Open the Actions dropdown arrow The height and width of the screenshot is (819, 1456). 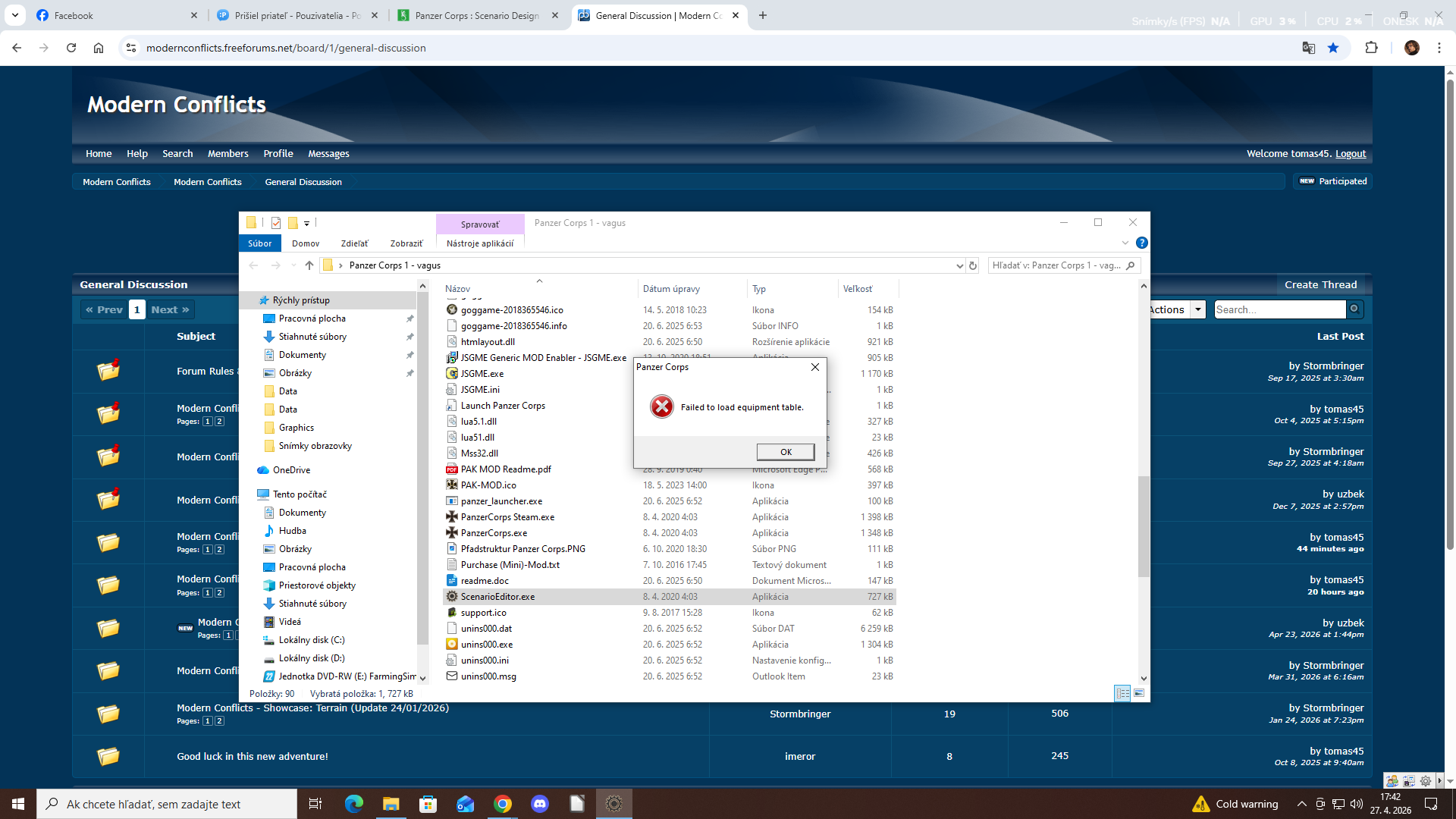[x=1198, y=309]
